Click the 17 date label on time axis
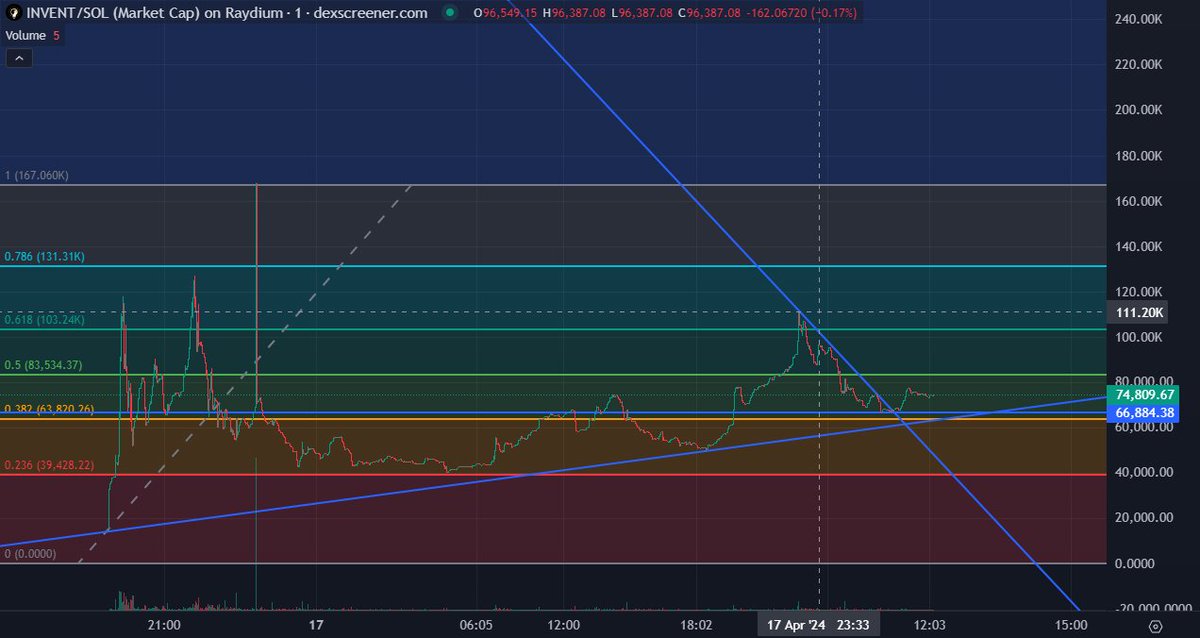 [x=316, y=625]
